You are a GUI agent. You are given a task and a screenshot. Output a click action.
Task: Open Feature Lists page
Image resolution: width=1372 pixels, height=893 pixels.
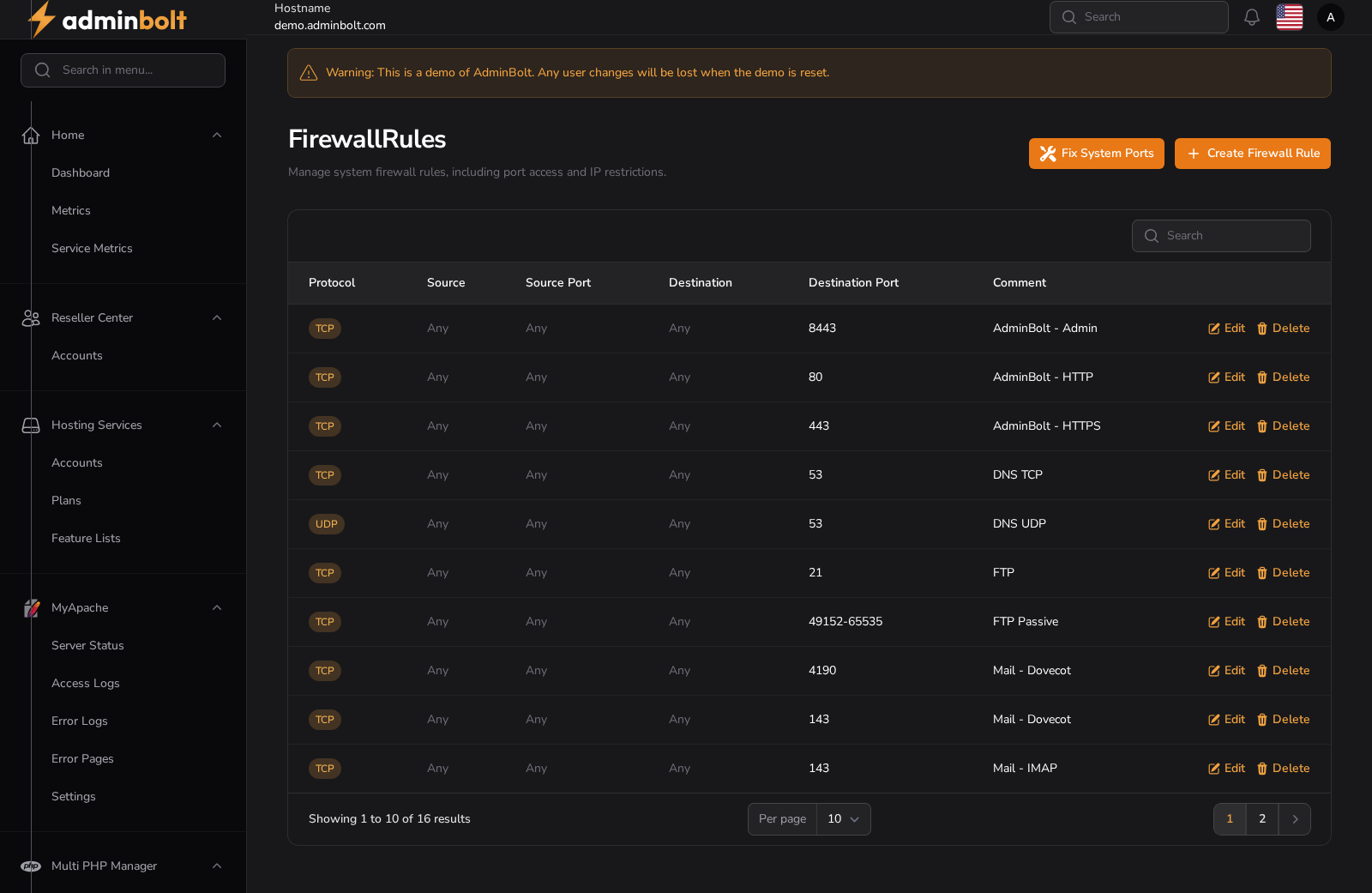[86, 538]
